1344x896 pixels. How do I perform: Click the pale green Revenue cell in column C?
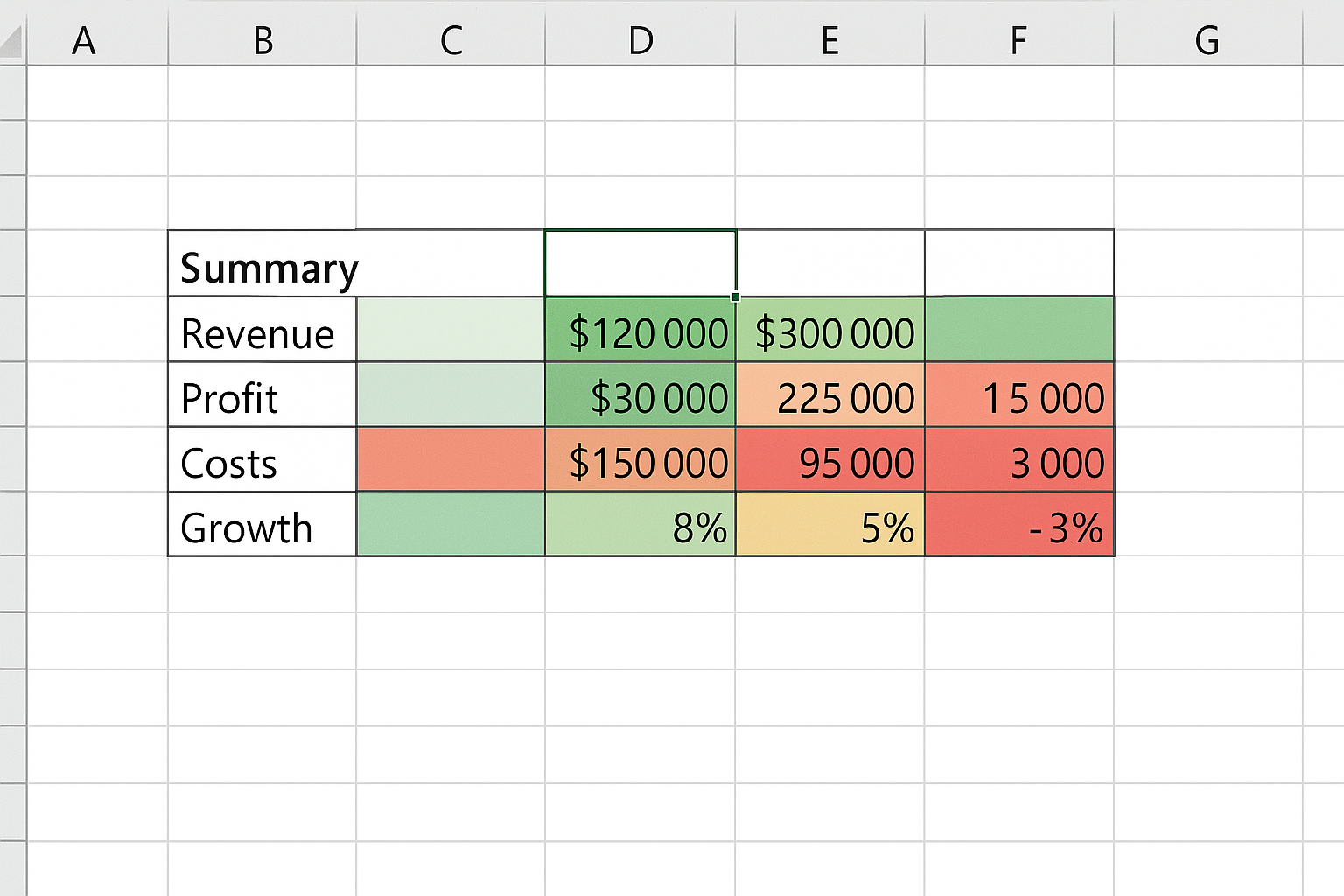[451, 329]
